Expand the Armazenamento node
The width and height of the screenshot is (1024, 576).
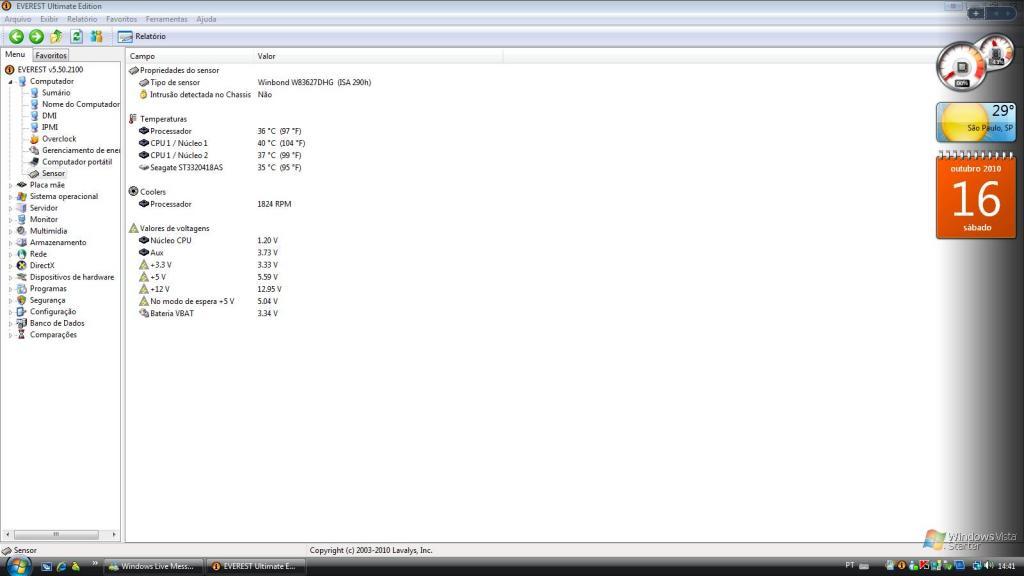click(10, 242)
